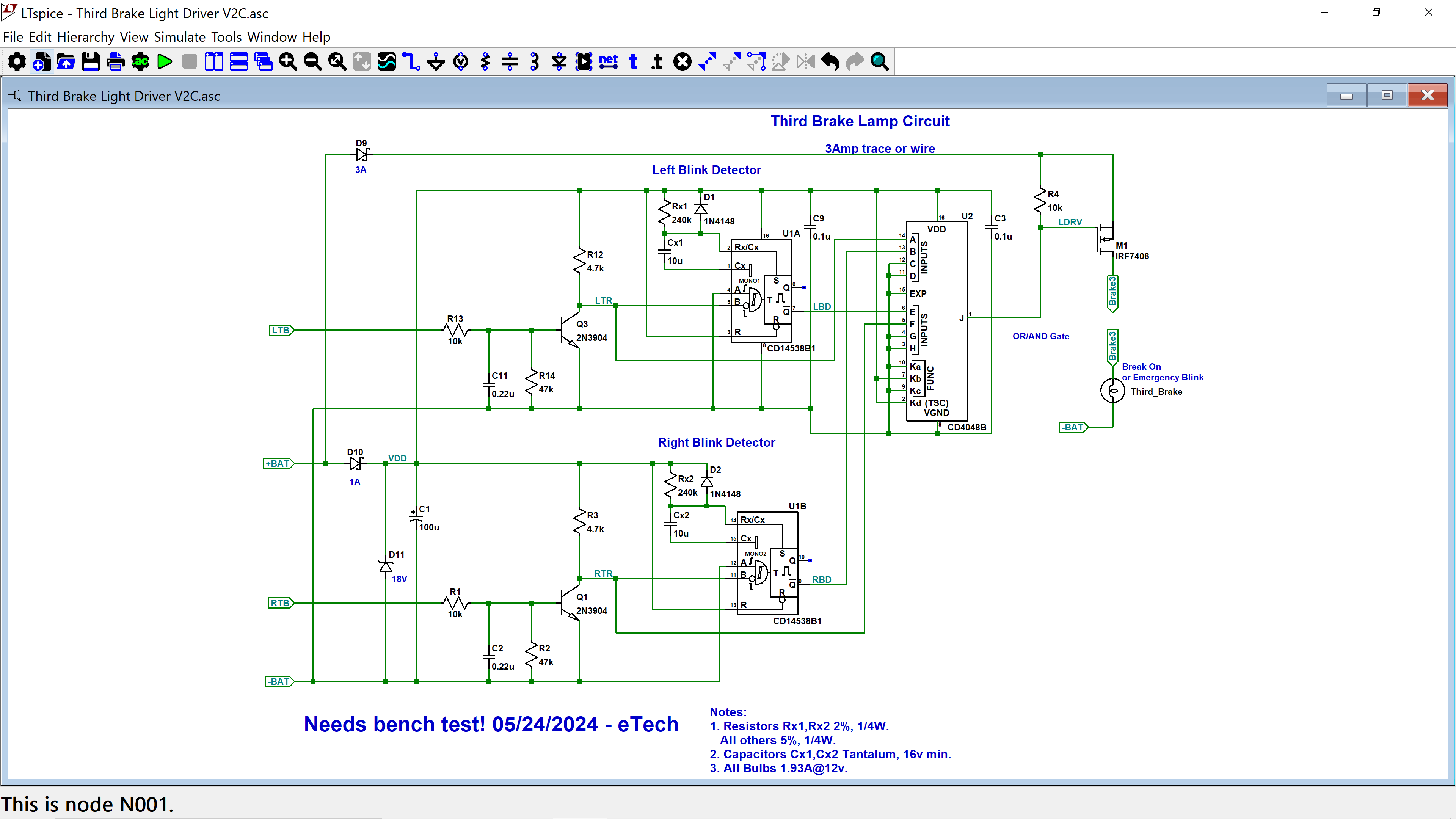Run the simulation
The width and height of the screenshot is (1456, 819).
pos(165,61)
